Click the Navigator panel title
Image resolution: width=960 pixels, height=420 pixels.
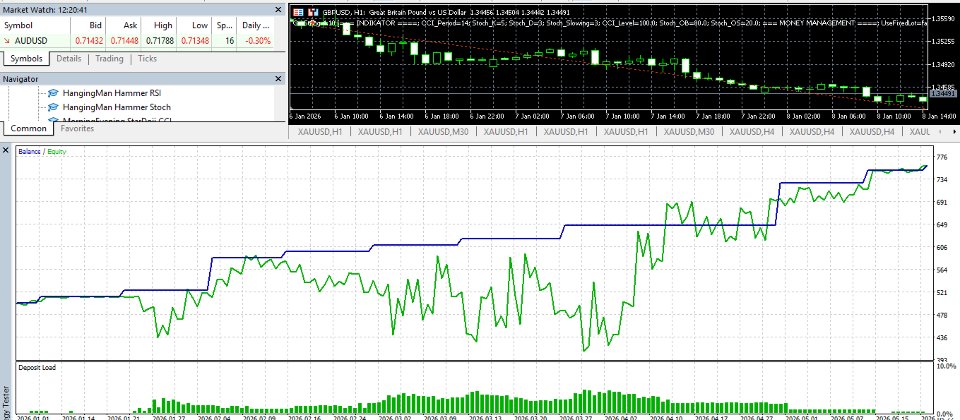20,79
